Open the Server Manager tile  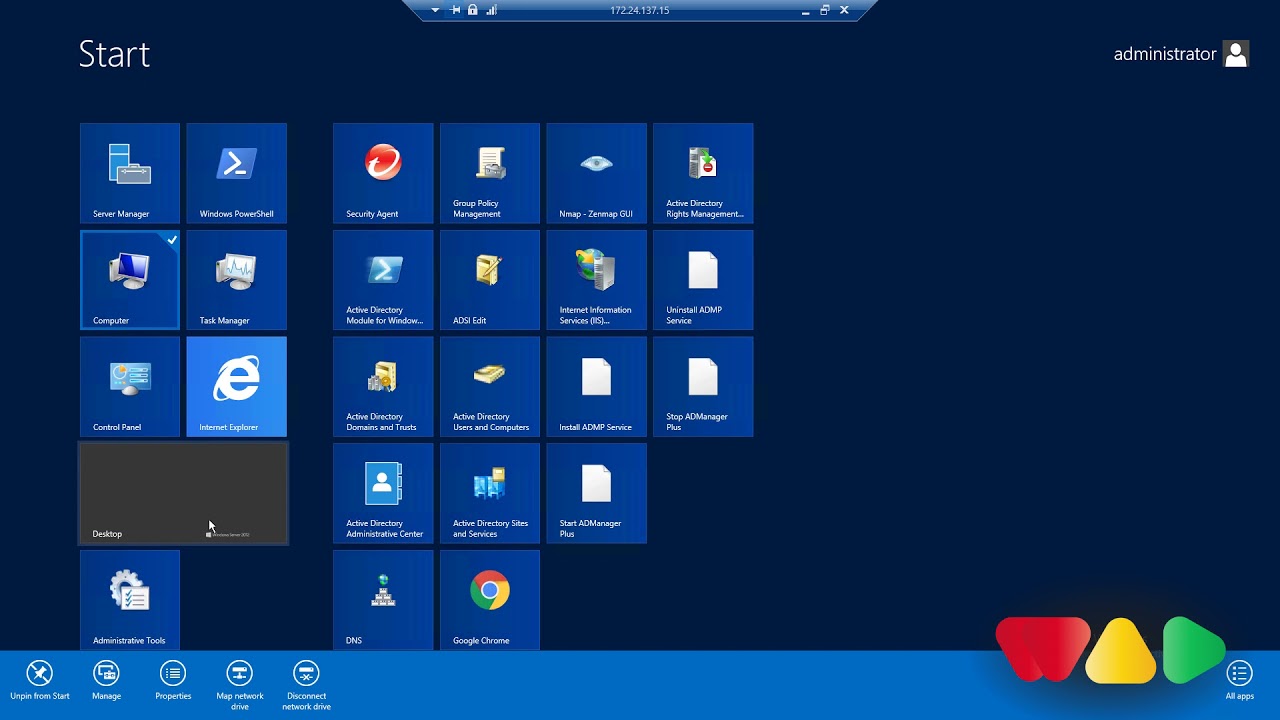pyautogui.click(x=130, y=173)
